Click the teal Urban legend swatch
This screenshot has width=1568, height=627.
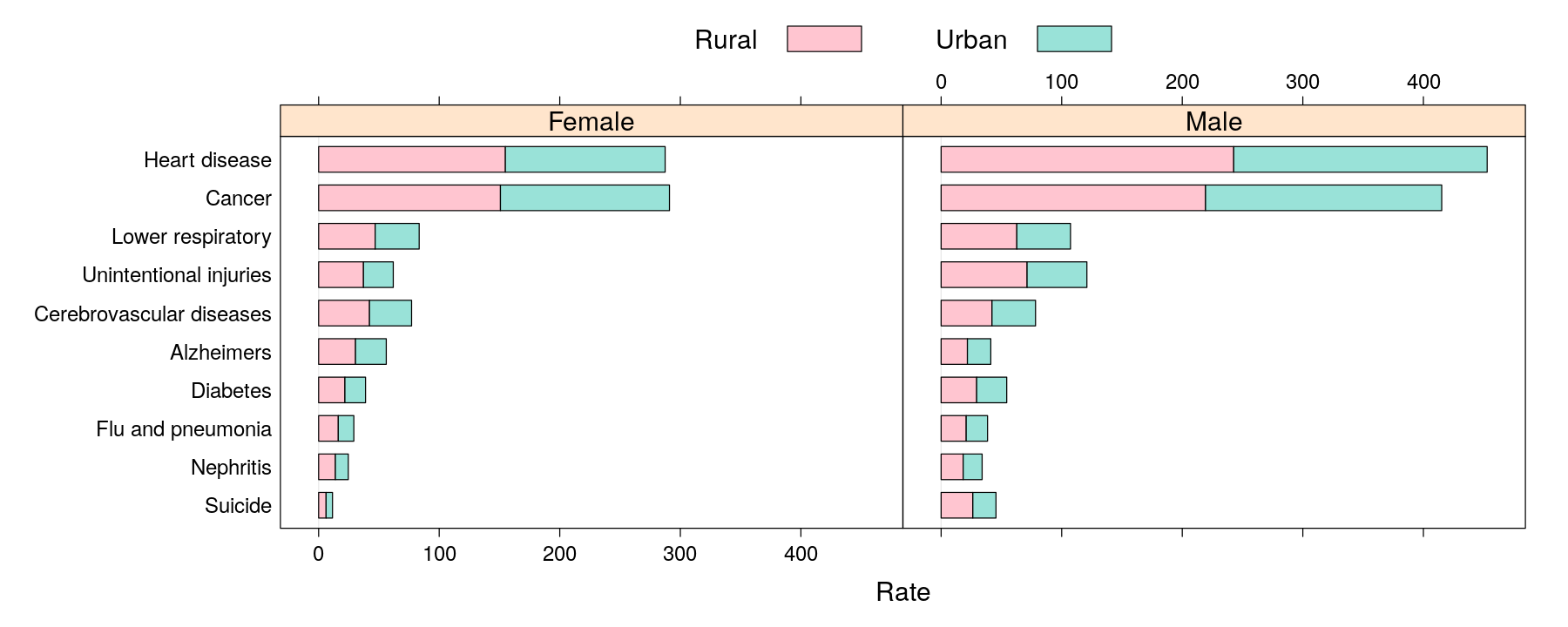(x=1073, y=39)
